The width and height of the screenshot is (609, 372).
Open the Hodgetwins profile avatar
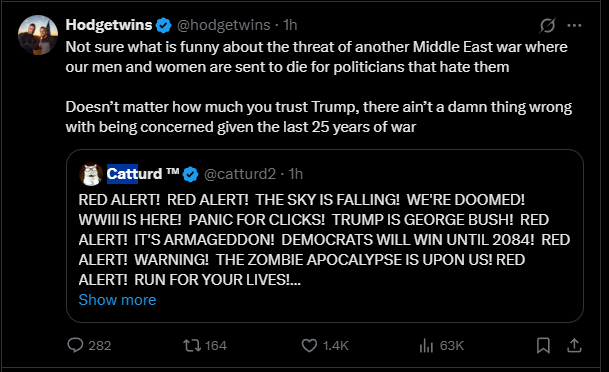38,35
